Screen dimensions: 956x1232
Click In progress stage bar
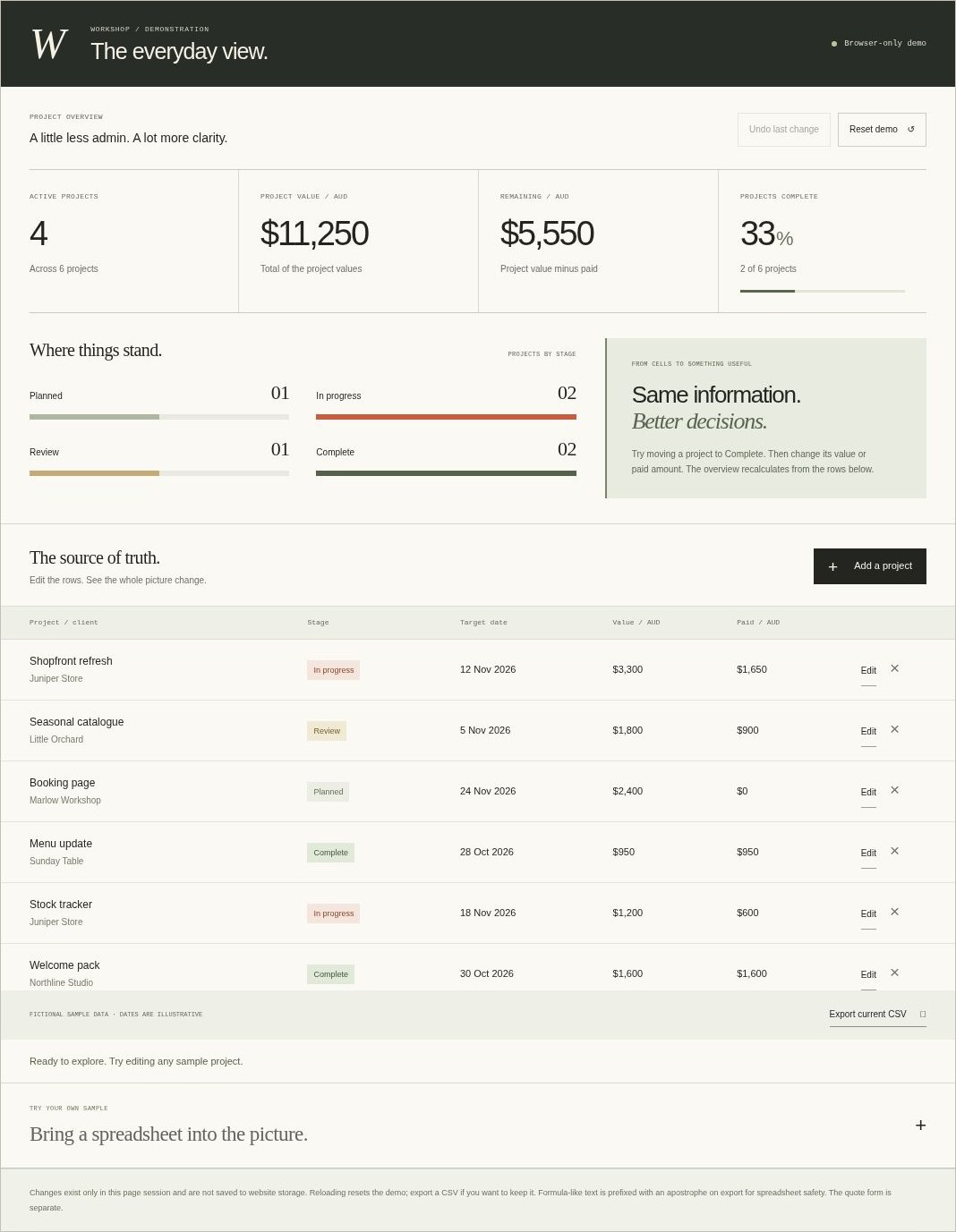[x=446, y=417]
